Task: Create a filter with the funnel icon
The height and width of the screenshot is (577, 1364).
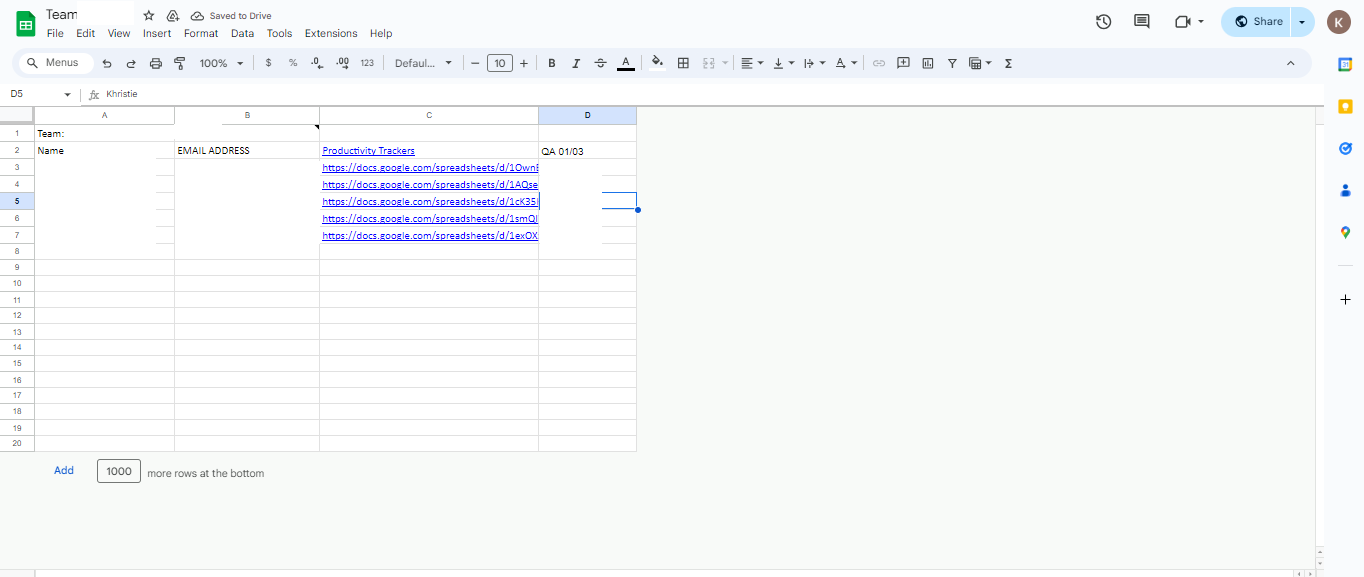Action: click(952, 63)
